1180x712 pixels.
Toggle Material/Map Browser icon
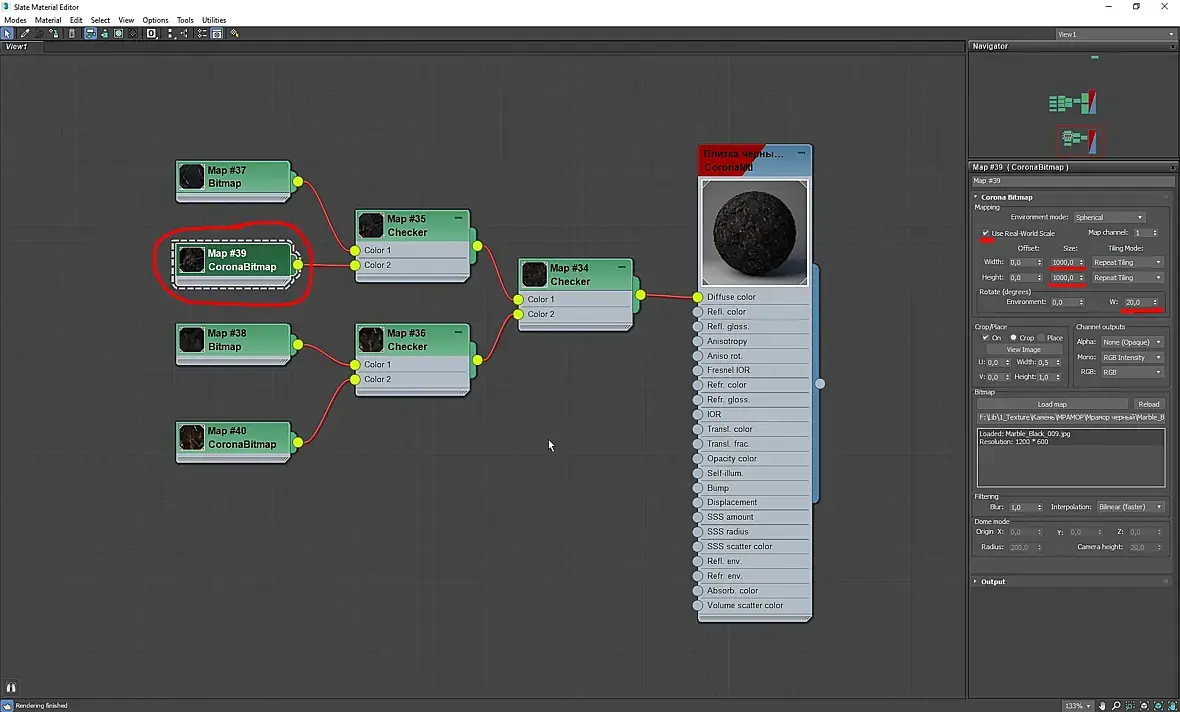202,33
